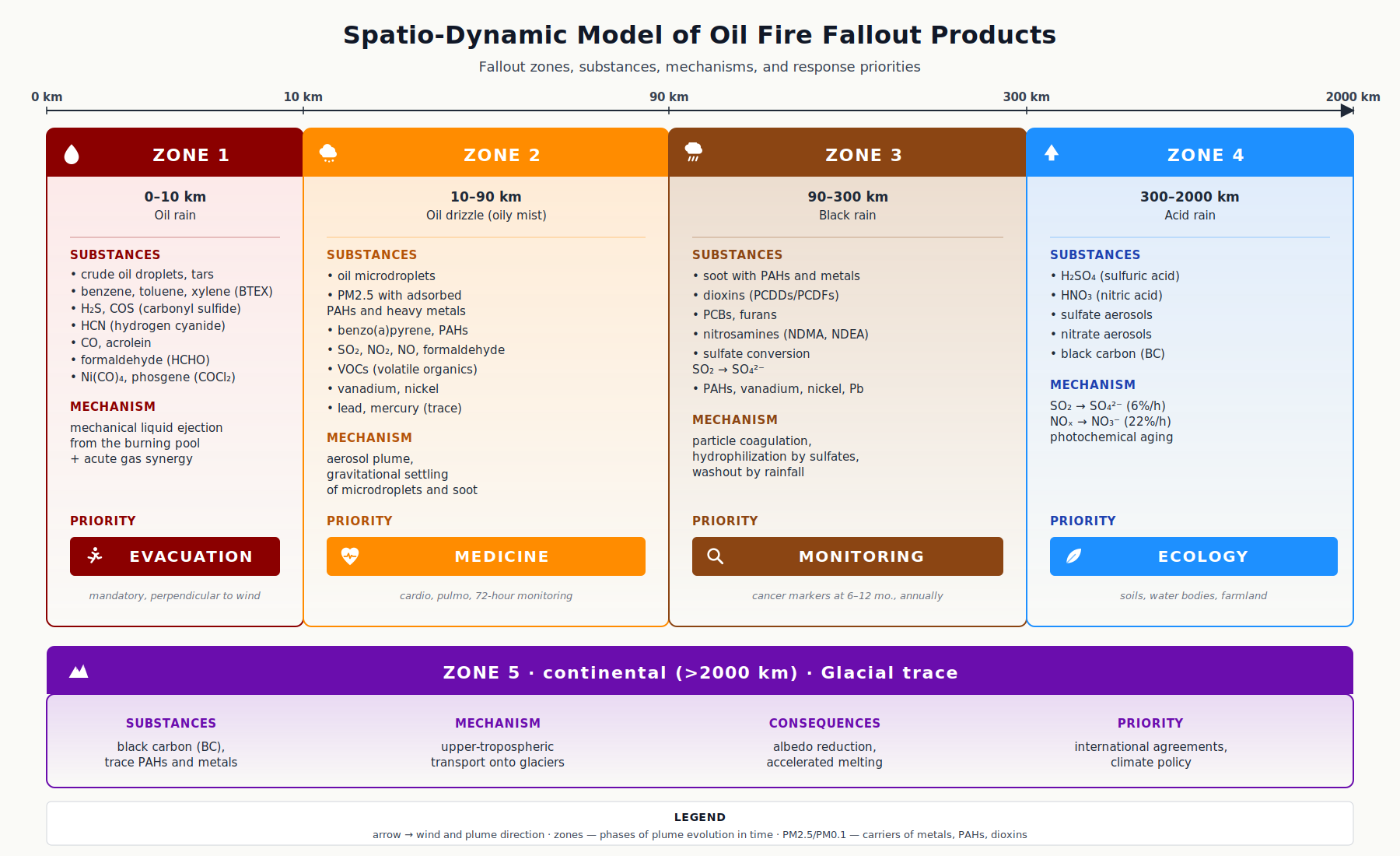Click '0–10 km' range in Zone 1

point(175,196)
